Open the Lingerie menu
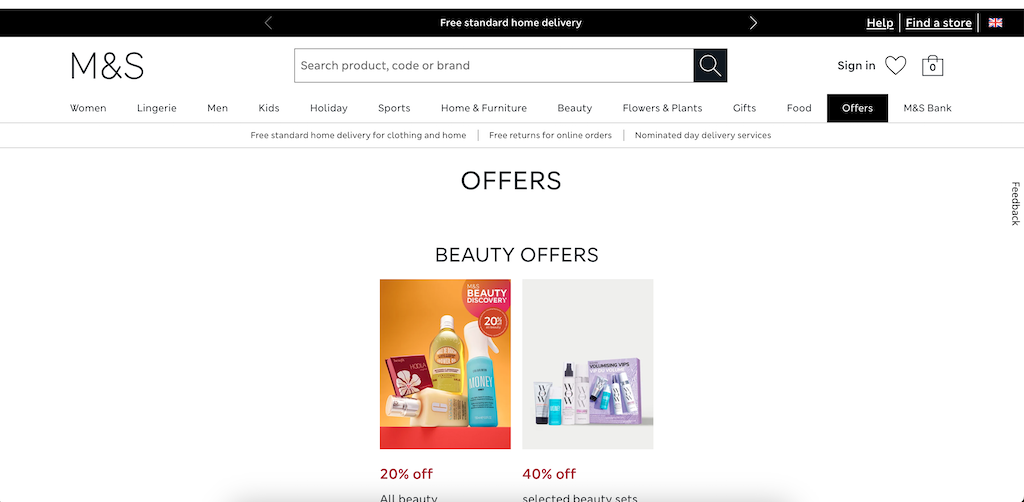Viewport: 1024px width, 502px height. click(157, 108)
